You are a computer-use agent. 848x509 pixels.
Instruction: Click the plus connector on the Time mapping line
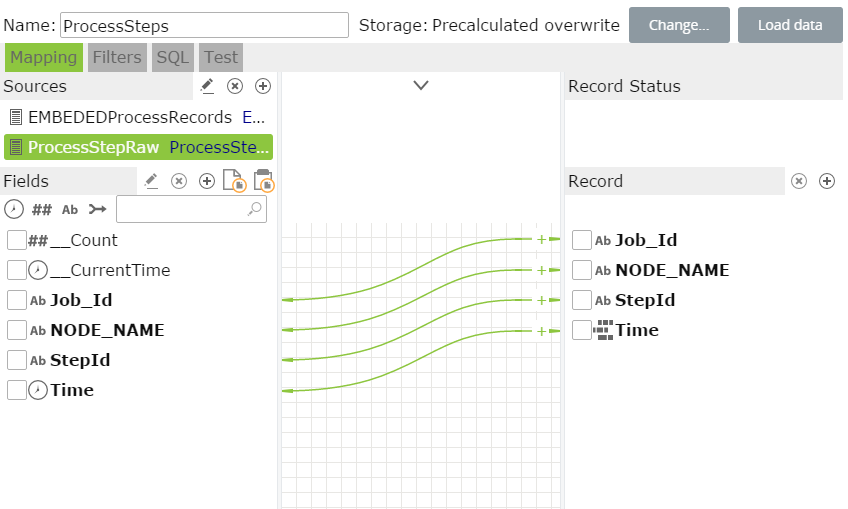coord(542,330)
